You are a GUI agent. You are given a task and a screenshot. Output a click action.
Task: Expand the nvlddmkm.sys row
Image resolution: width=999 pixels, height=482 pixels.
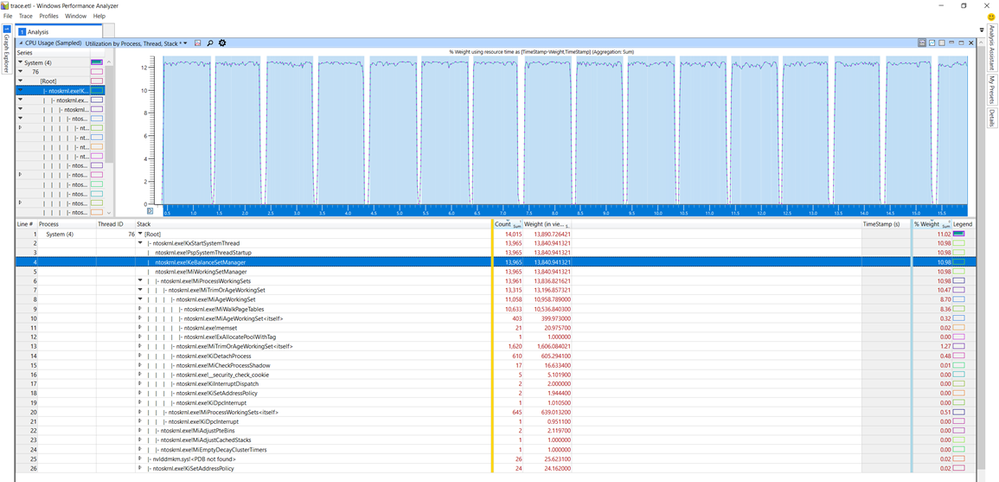pyautogui.click(x=140, y=459)
